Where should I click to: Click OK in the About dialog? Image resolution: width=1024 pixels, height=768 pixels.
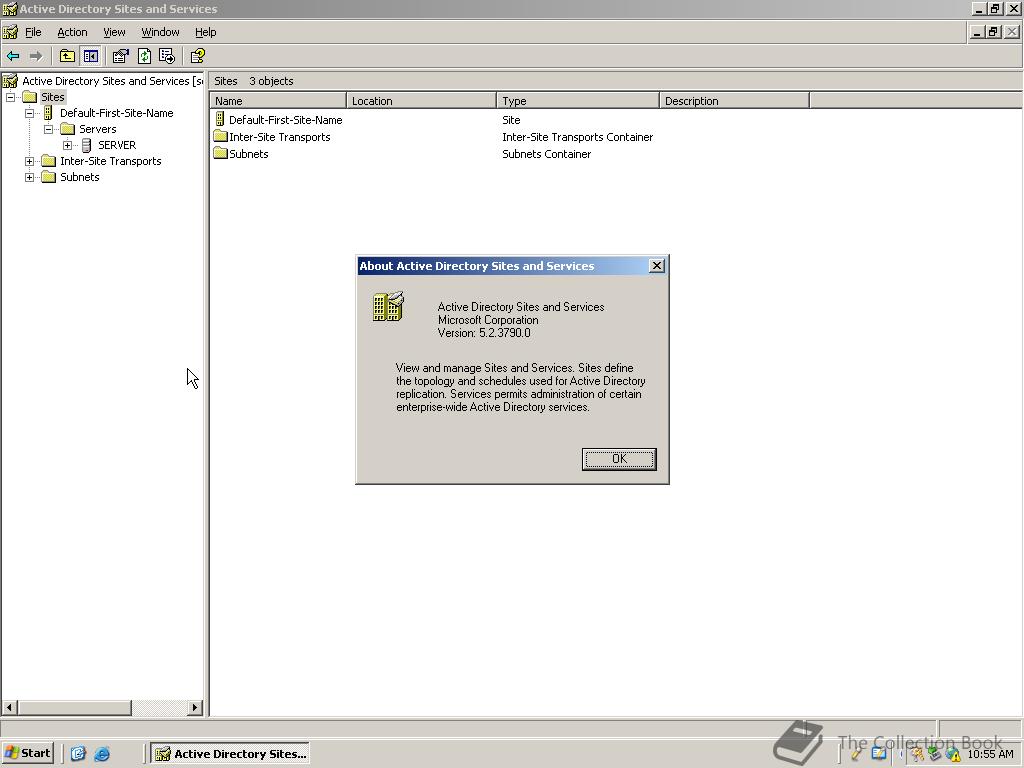point(619,459)
